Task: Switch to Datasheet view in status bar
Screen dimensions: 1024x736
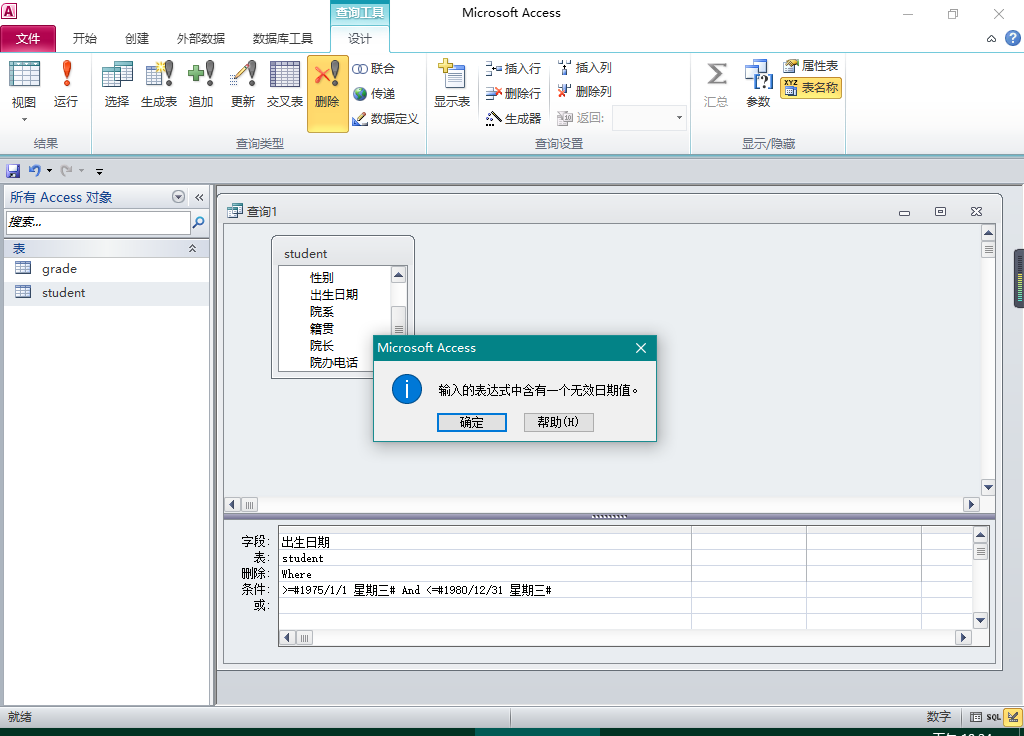Action: coord(976,717)
